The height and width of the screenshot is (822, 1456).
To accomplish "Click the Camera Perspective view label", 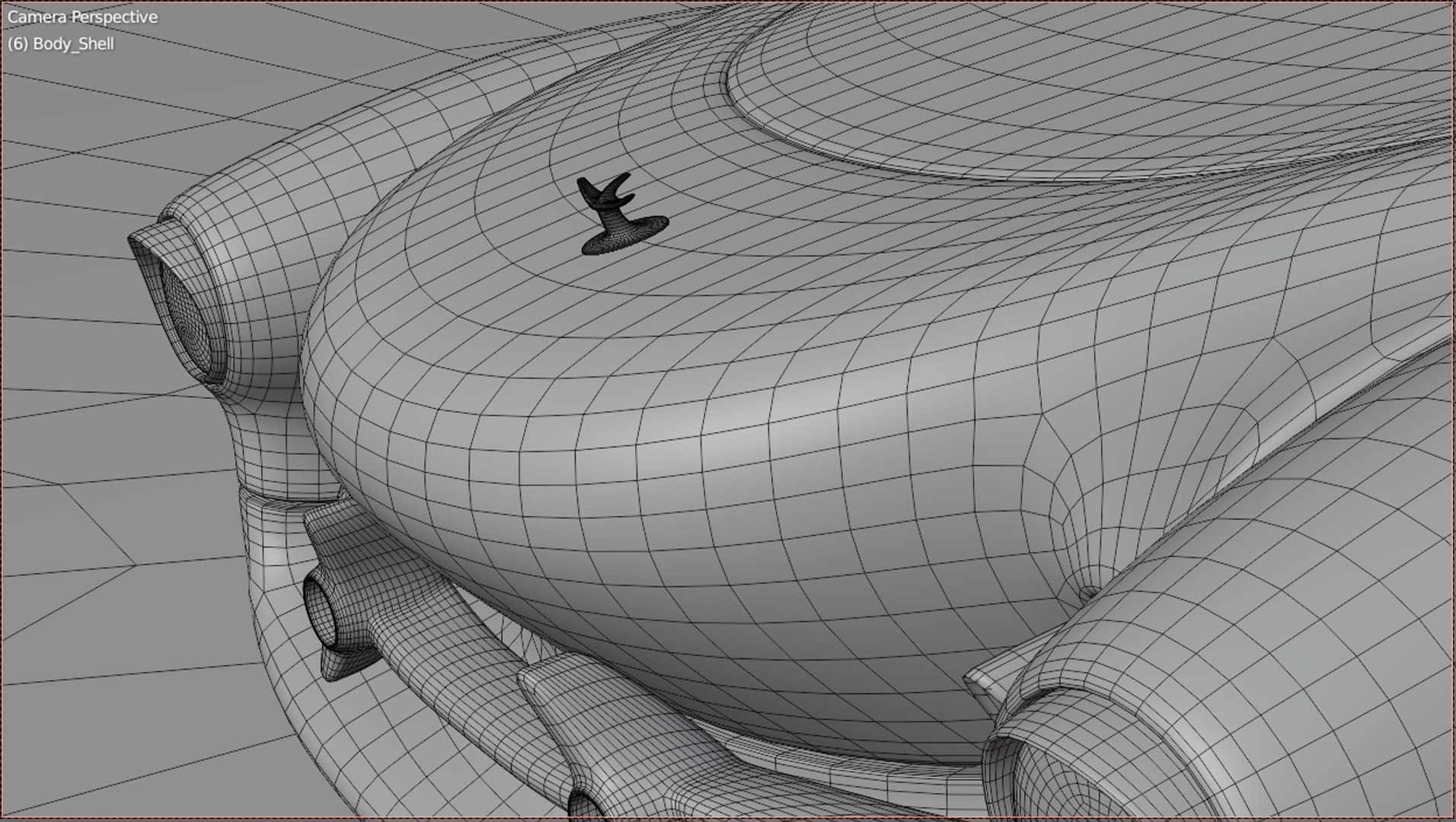I will [x=82, y=17].
